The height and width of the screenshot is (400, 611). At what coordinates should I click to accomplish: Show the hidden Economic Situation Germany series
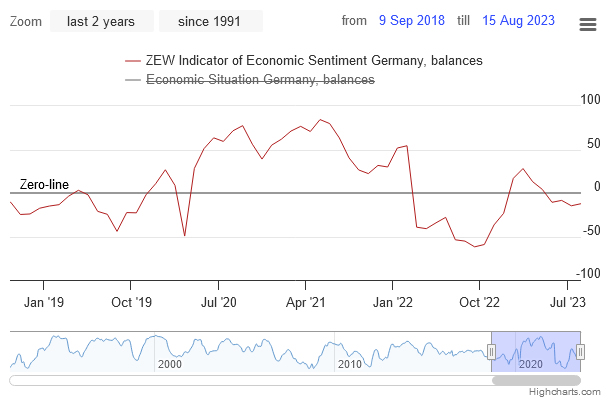click(260, 81)
